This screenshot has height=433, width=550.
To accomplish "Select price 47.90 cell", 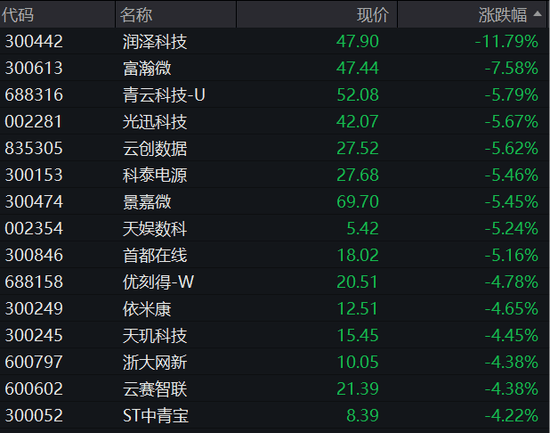I will pos(357,41).
